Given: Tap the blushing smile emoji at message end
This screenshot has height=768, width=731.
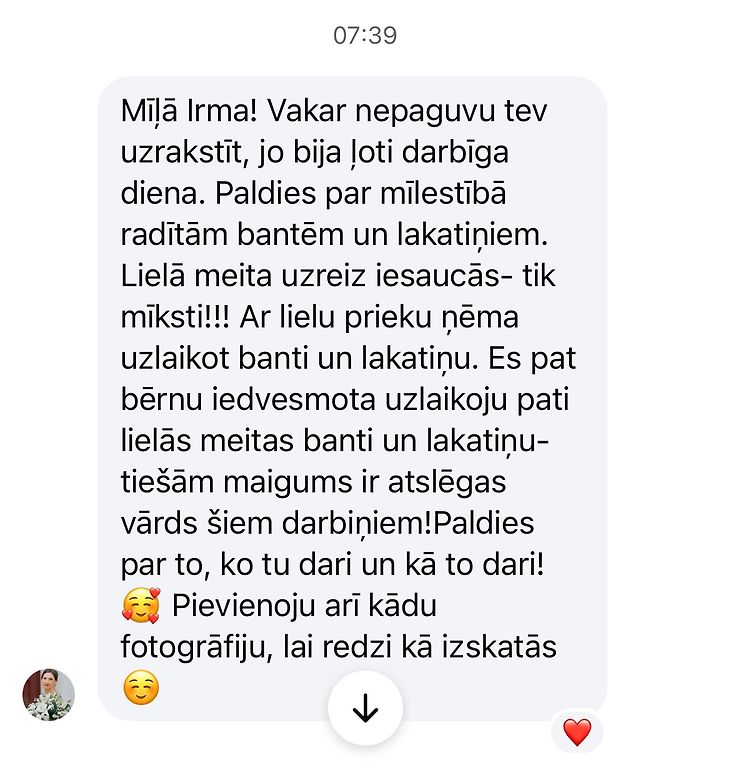Looking at the screenshot, I should pos(141,687).
